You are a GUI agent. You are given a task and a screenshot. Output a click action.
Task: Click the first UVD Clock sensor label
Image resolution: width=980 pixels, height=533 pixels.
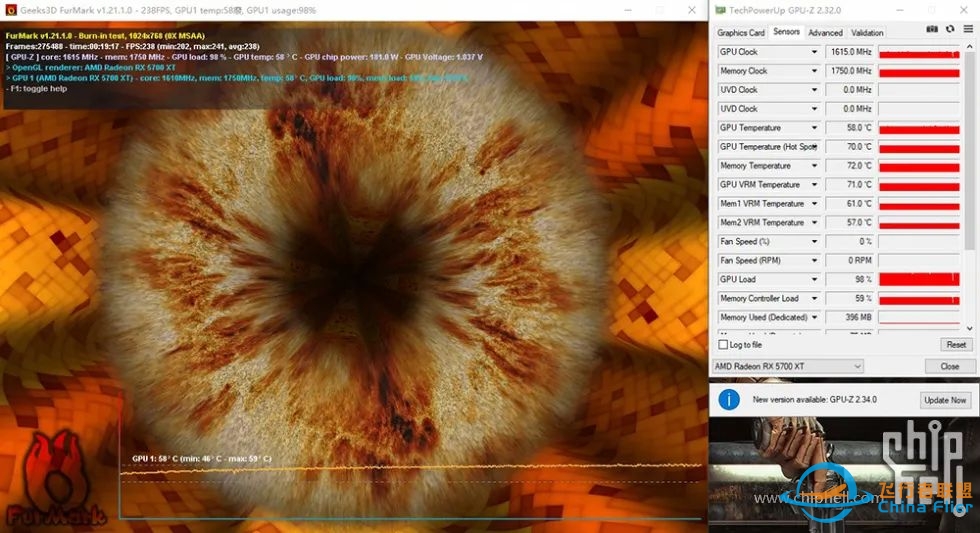(739, 89)
